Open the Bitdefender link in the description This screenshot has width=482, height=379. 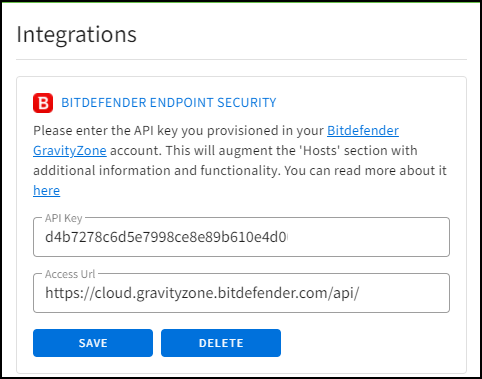tap(363, 131)
